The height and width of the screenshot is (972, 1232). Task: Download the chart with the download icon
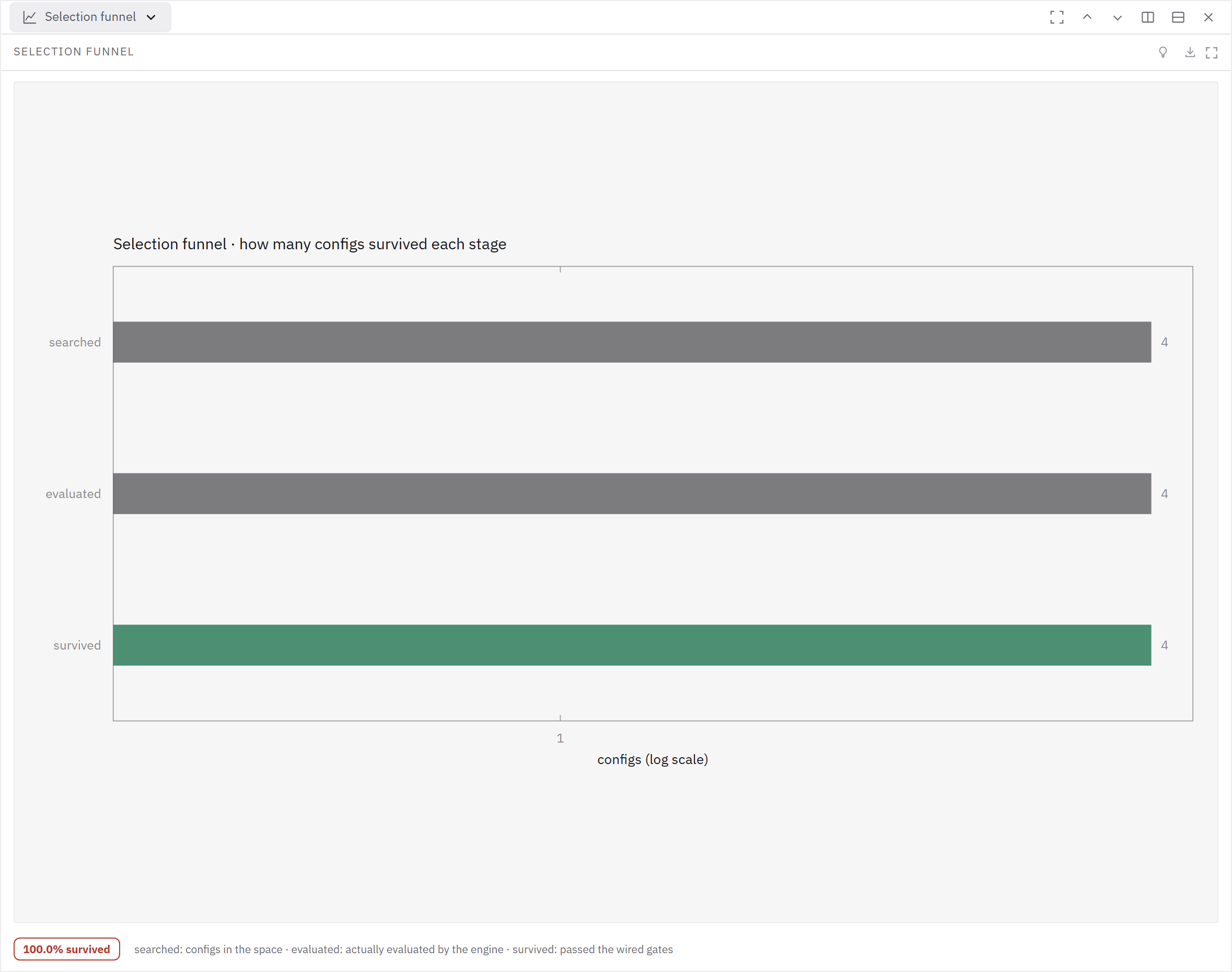1189,52
